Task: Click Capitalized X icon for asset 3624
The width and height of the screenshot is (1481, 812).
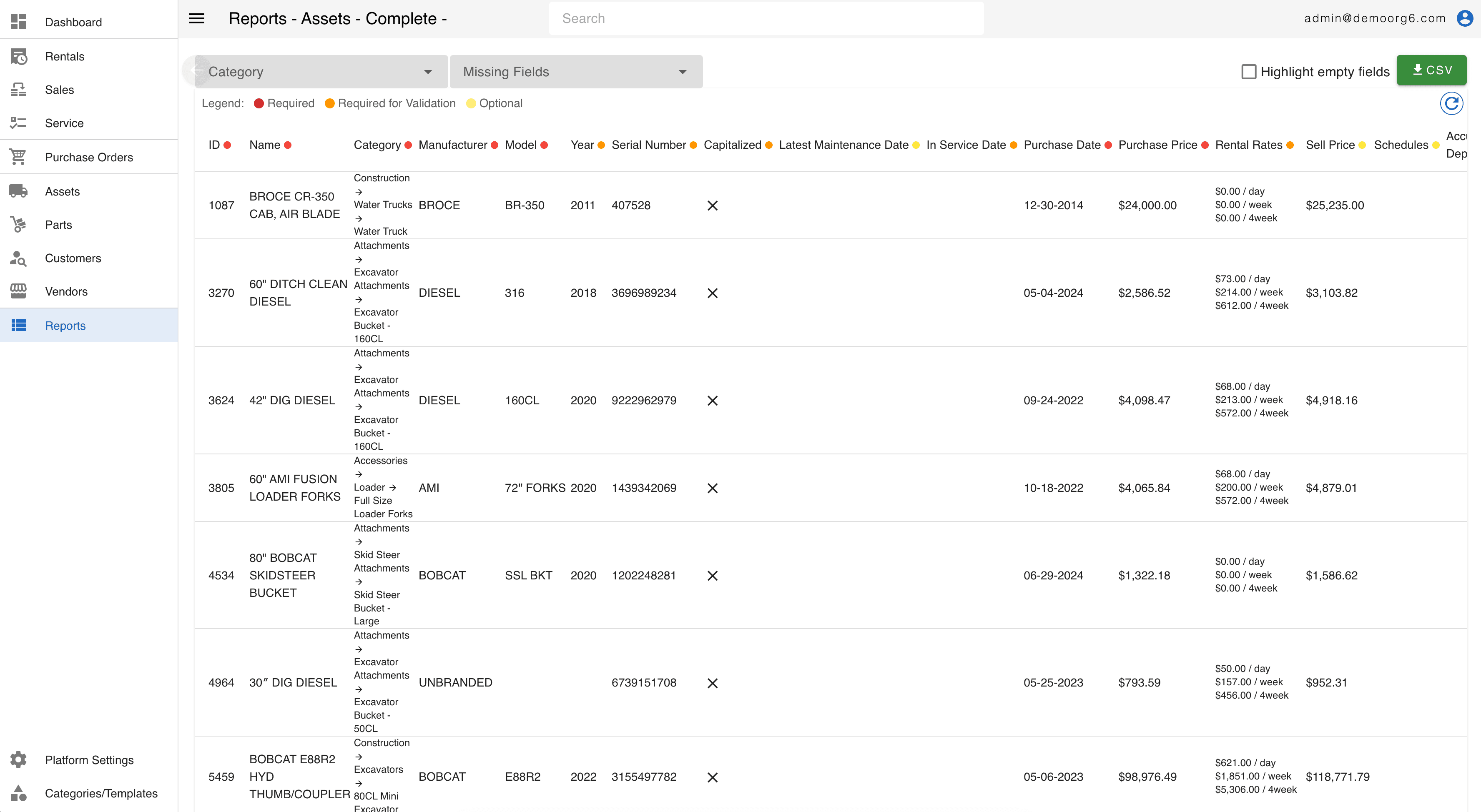Action: (x=712, y=401)
